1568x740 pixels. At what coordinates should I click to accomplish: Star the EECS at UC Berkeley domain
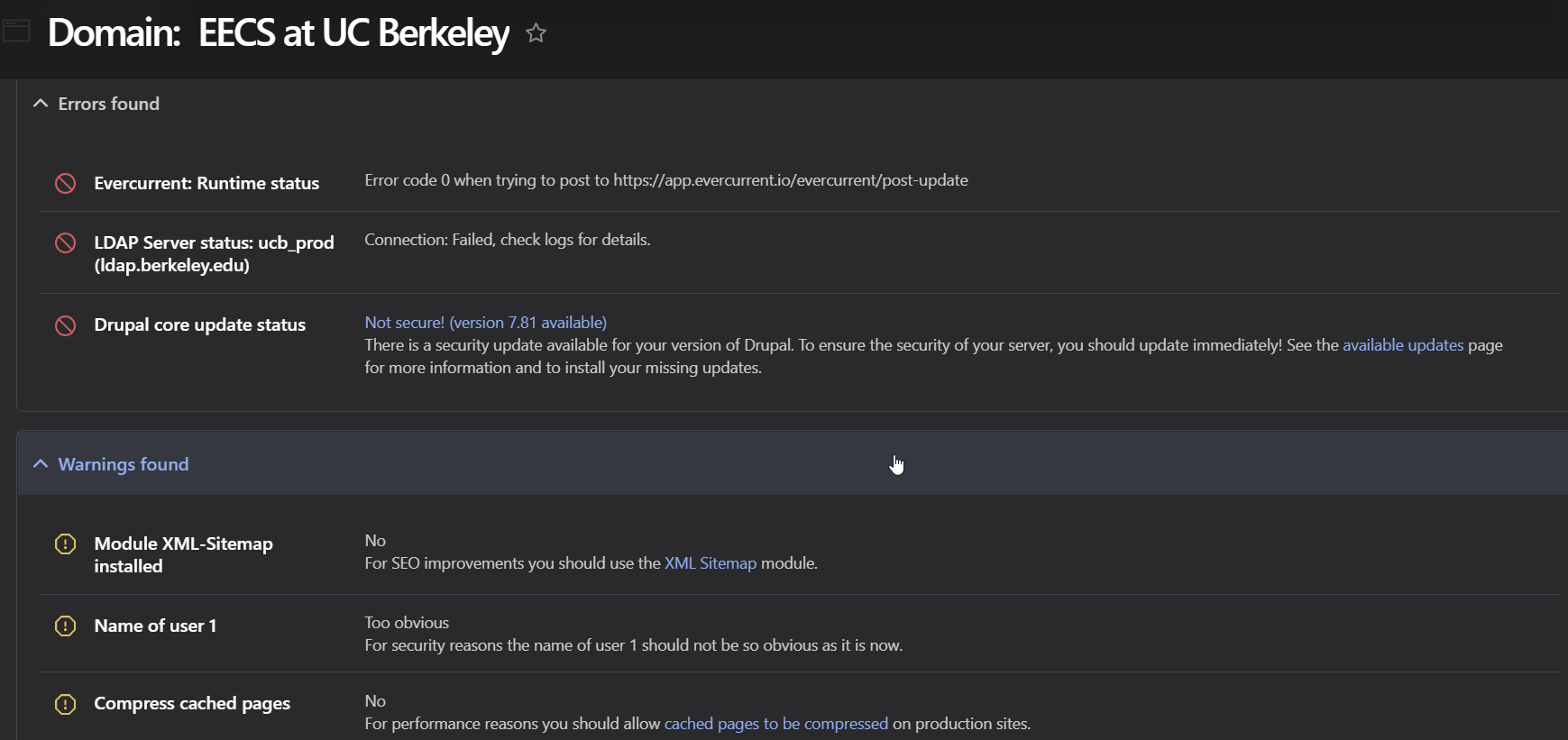[536, 33]
